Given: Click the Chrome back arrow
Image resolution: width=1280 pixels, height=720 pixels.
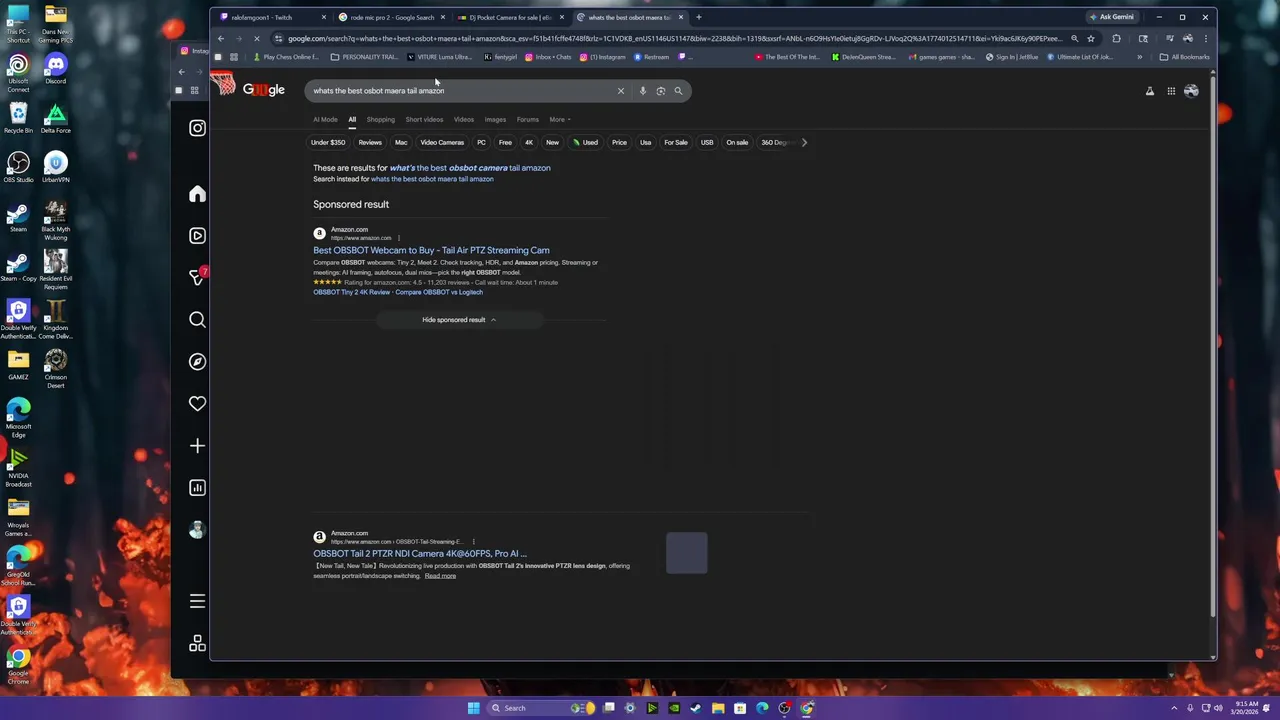Looking at the screenshot, I should tap(221, 39).
